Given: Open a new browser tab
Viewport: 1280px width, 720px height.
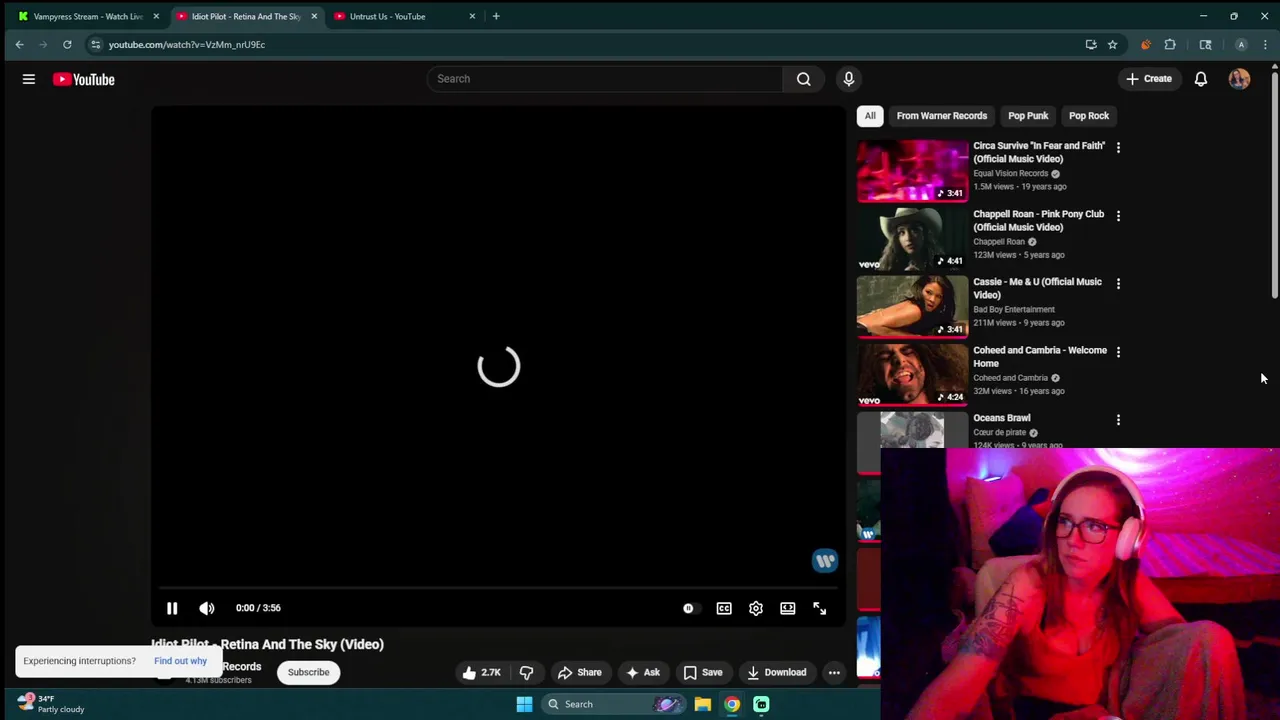Looking at the screenshot, I should 496,16.
